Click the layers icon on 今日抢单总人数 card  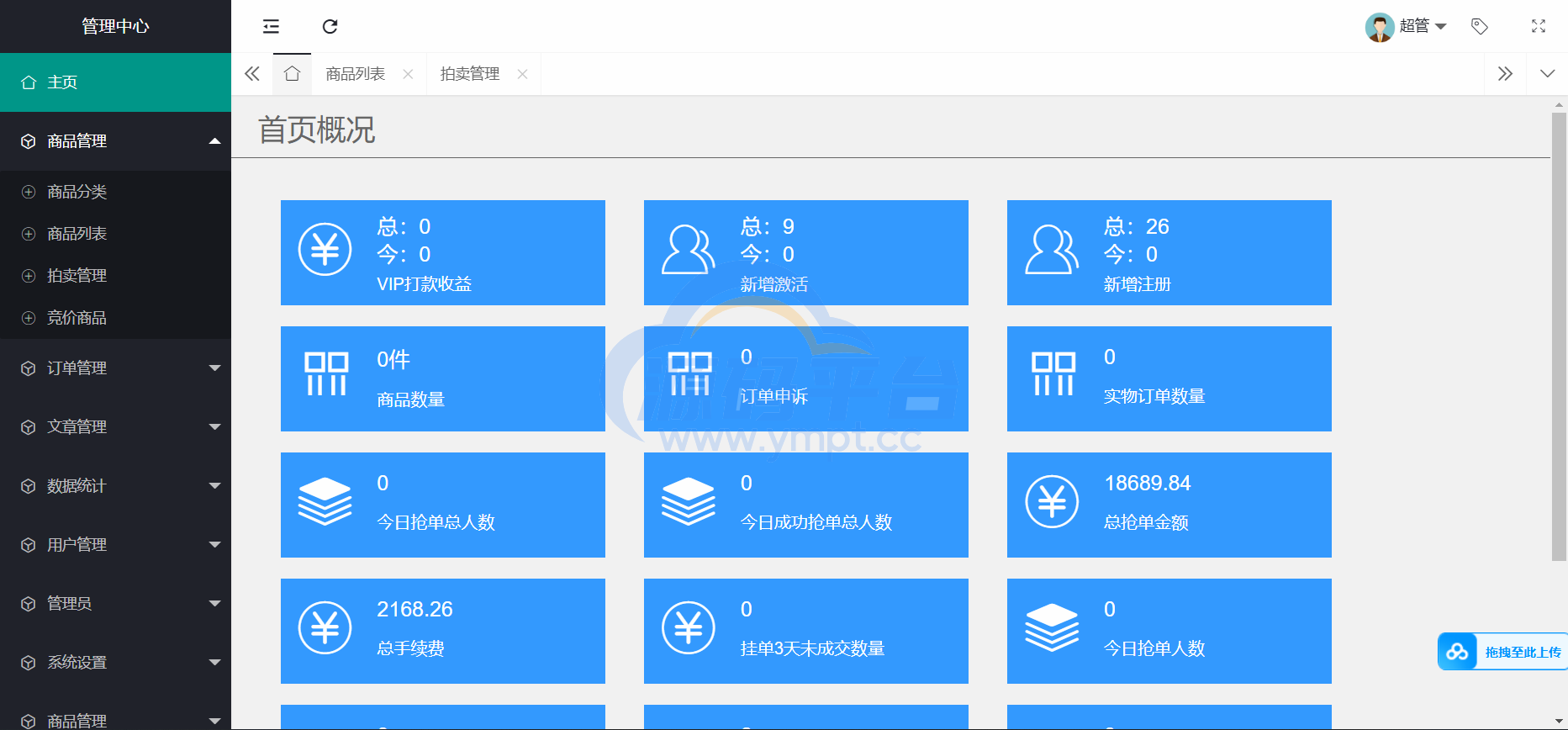point(325,501)
